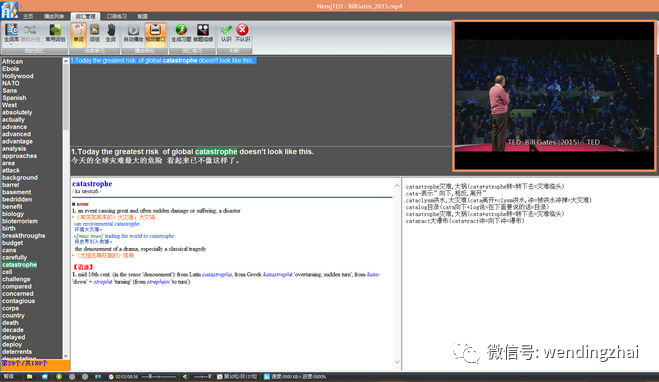The image size is (659, 382).
Task: Click the sentence counter icon in status bar
Action: [x=219, y=377]
